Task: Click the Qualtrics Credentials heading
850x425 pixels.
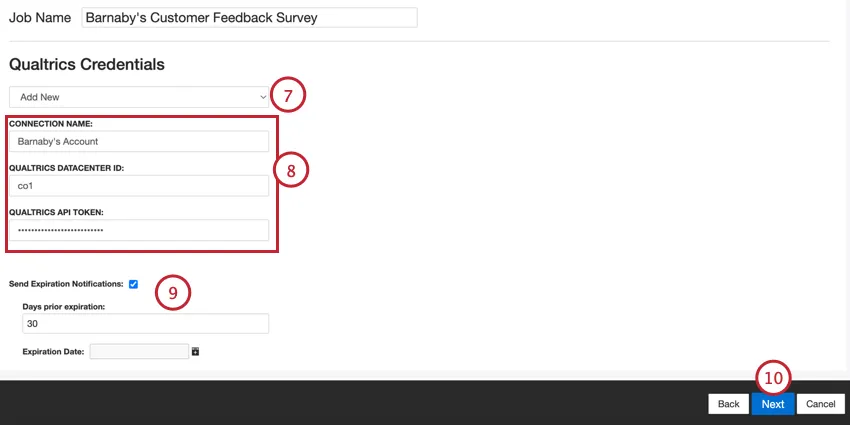Action: (x=87, y=64)
